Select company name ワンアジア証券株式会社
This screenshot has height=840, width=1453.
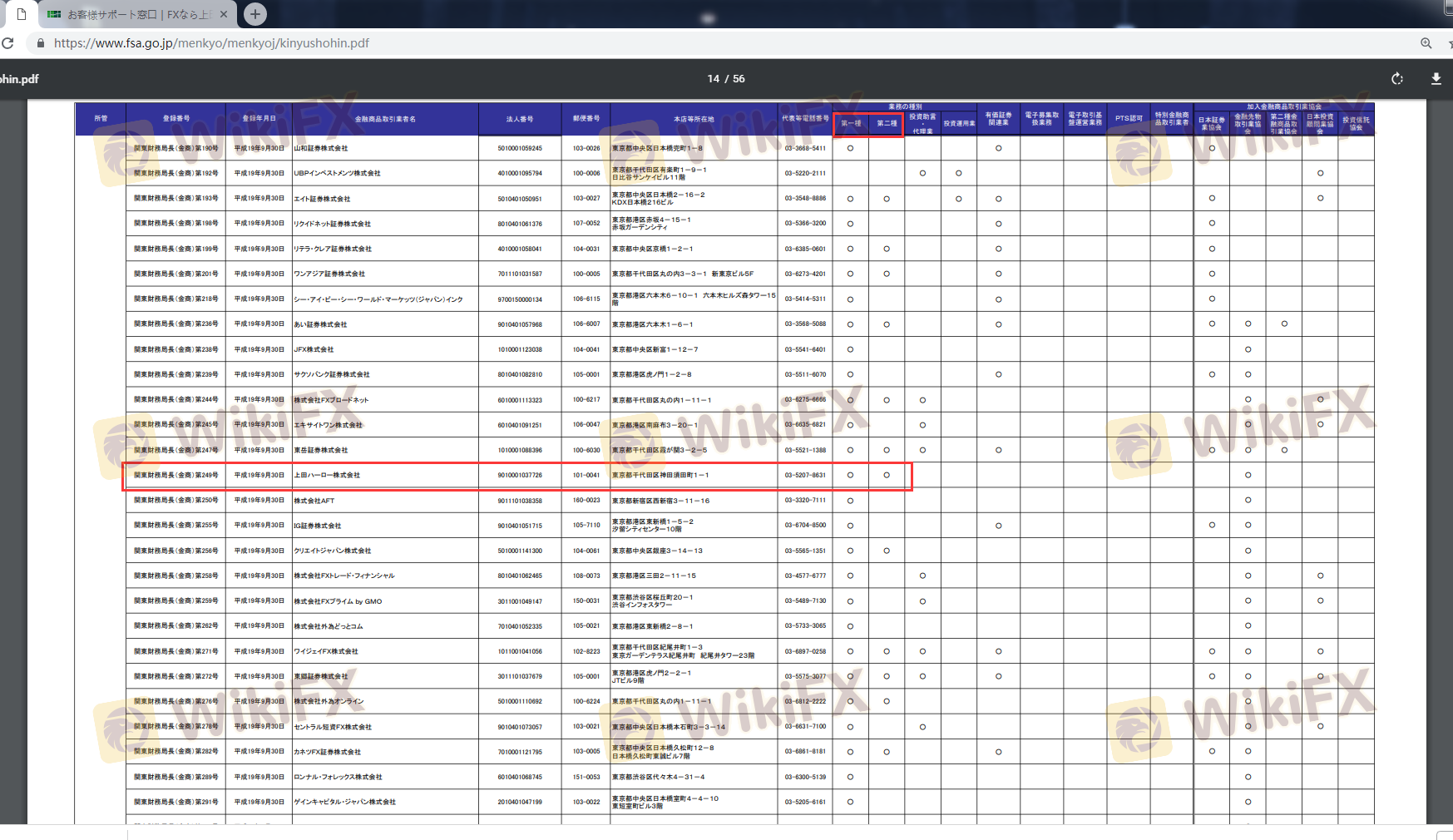[329, 274]
